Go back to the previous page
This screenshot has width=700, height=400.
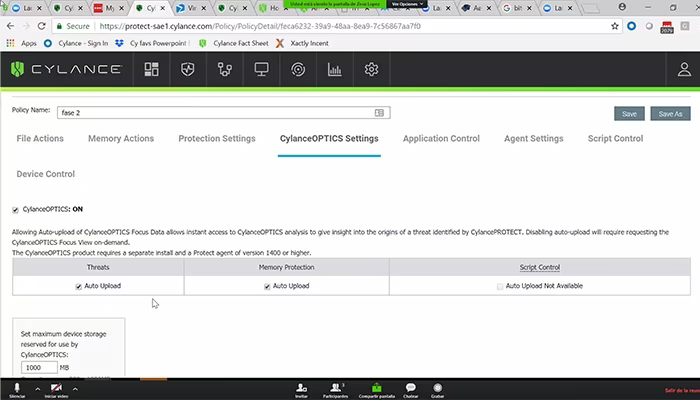click(x=10, y=26)
